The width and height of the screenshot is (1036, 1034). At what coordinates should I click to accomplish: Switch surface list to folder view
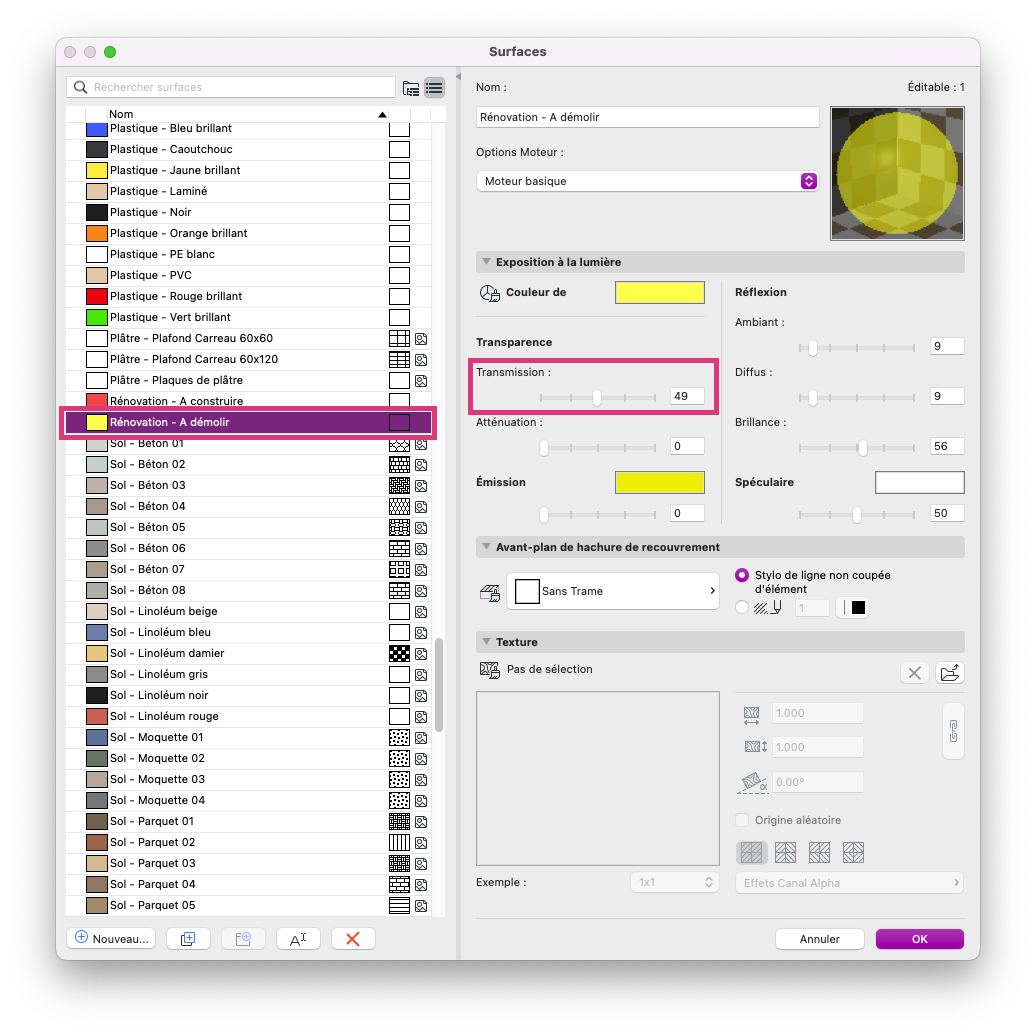411,88
